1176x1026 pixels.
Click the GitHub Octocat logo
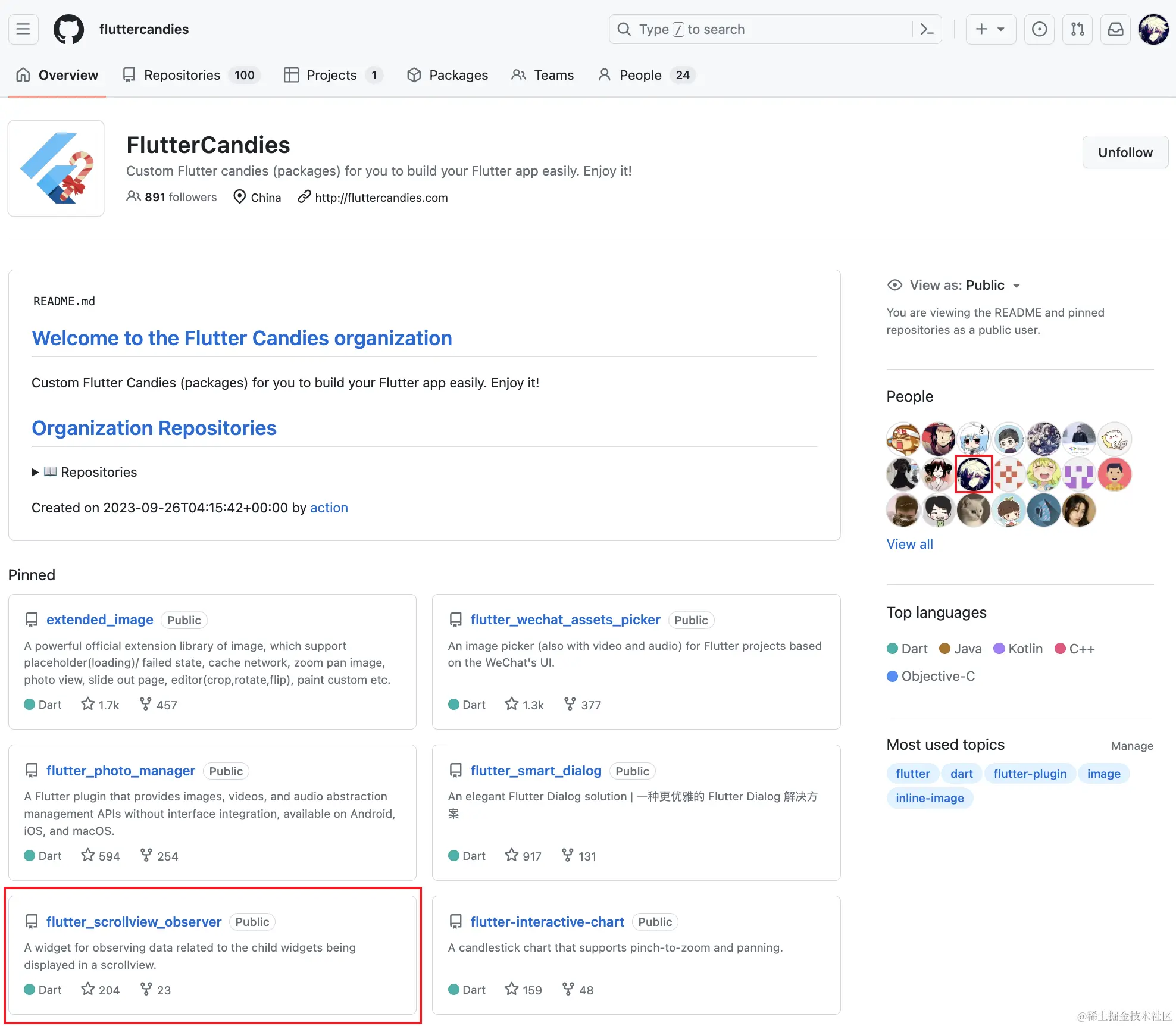[68, 29]
